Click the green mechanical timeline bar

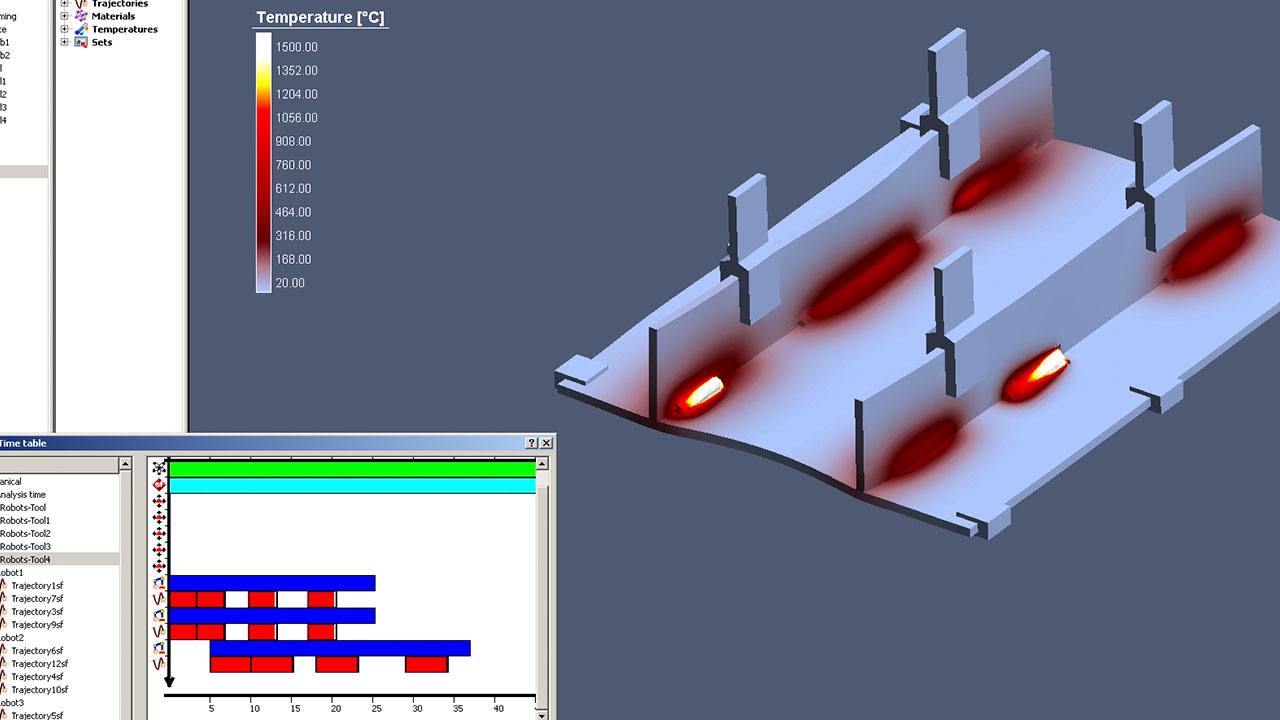352,468
